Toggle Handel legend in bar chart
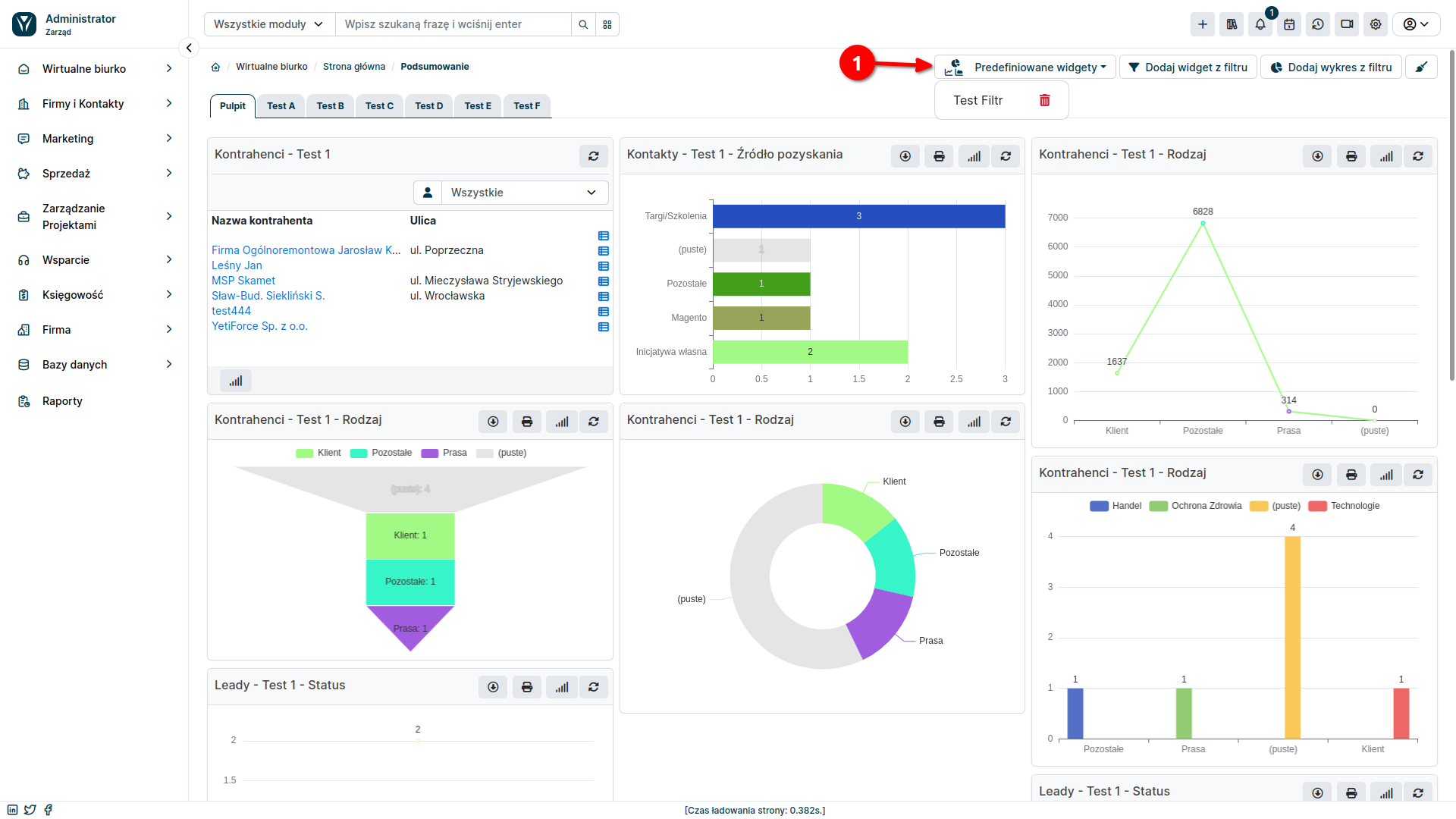Screen dimensions: 1456x819 [x=1116, y=506]
